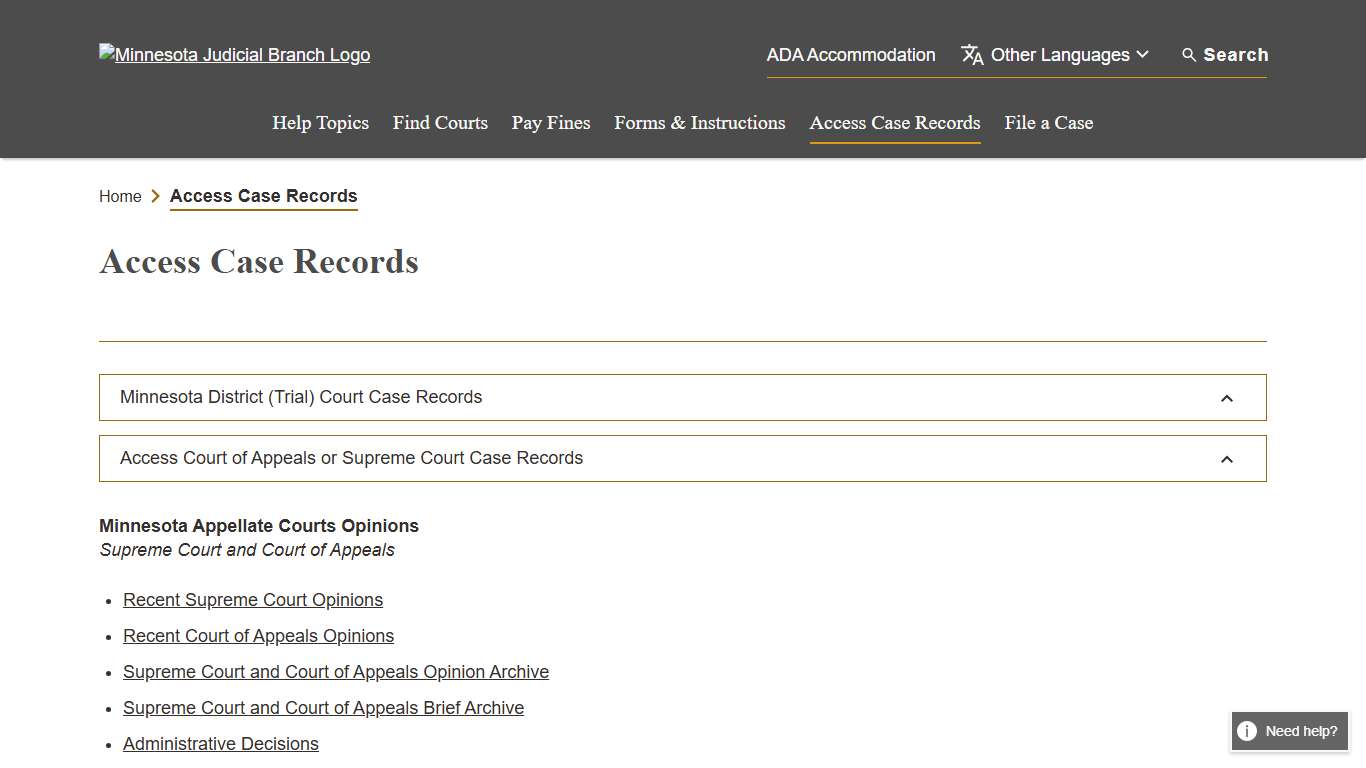Open Recent Supreme Court Opinions
Screen dimensions: 1366x768
[252, 599]
